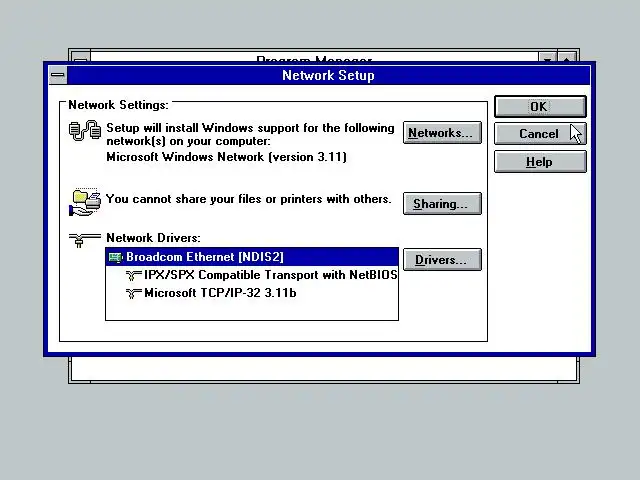Open the Networks... selection dialog
640x480 pixels.
(442, 133)
